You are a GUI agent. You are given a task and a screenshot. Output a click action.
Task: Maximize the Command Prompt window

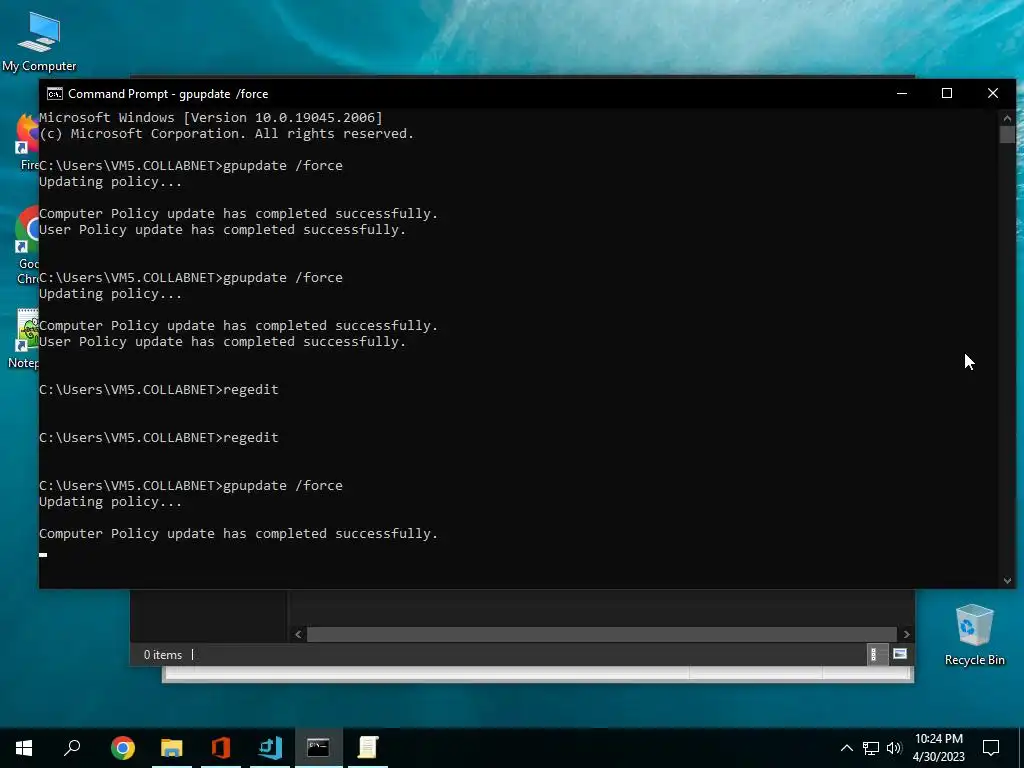tap(947, 93)
